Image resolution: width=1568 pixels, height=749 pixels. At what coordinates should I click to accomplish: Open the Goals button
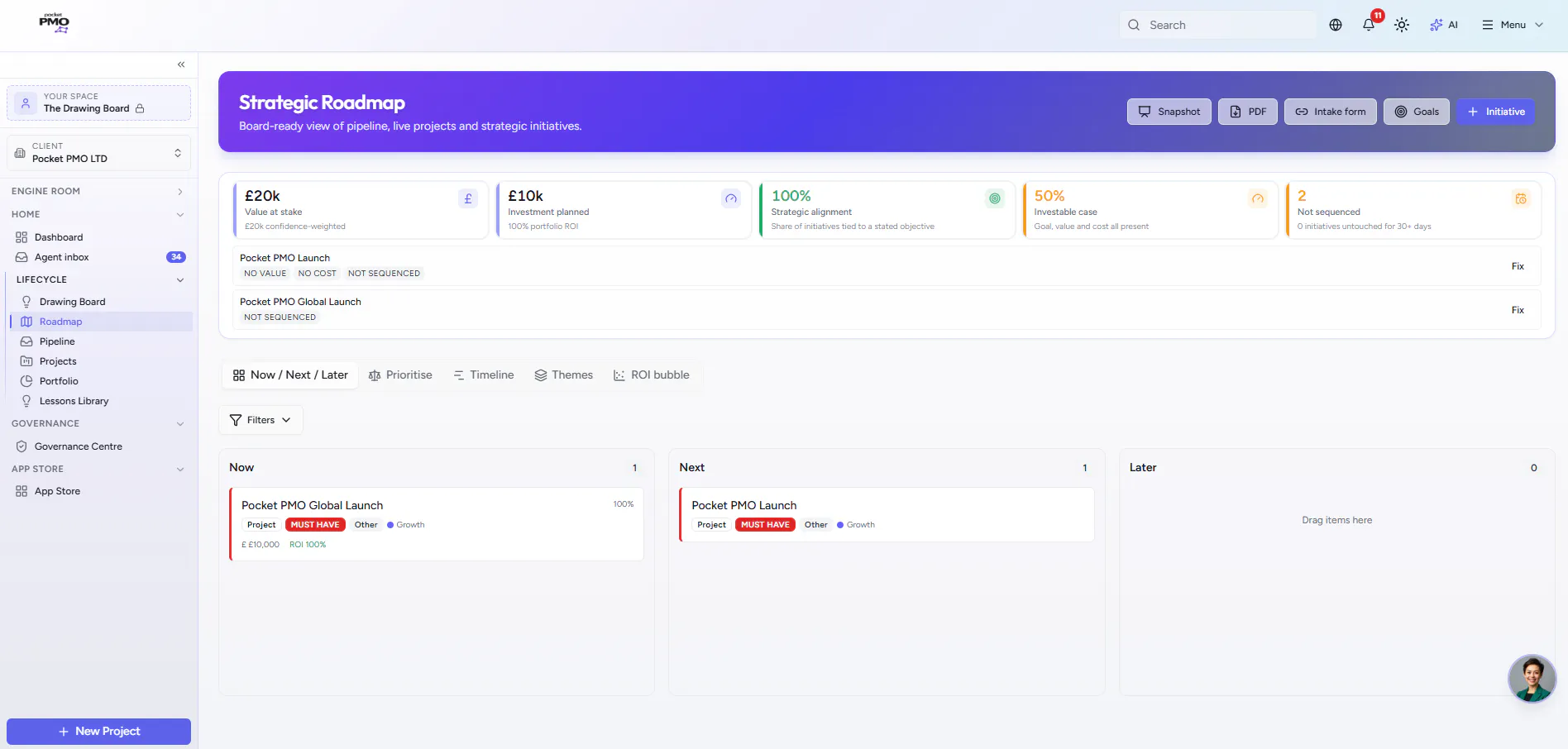tap(1417, 112)
